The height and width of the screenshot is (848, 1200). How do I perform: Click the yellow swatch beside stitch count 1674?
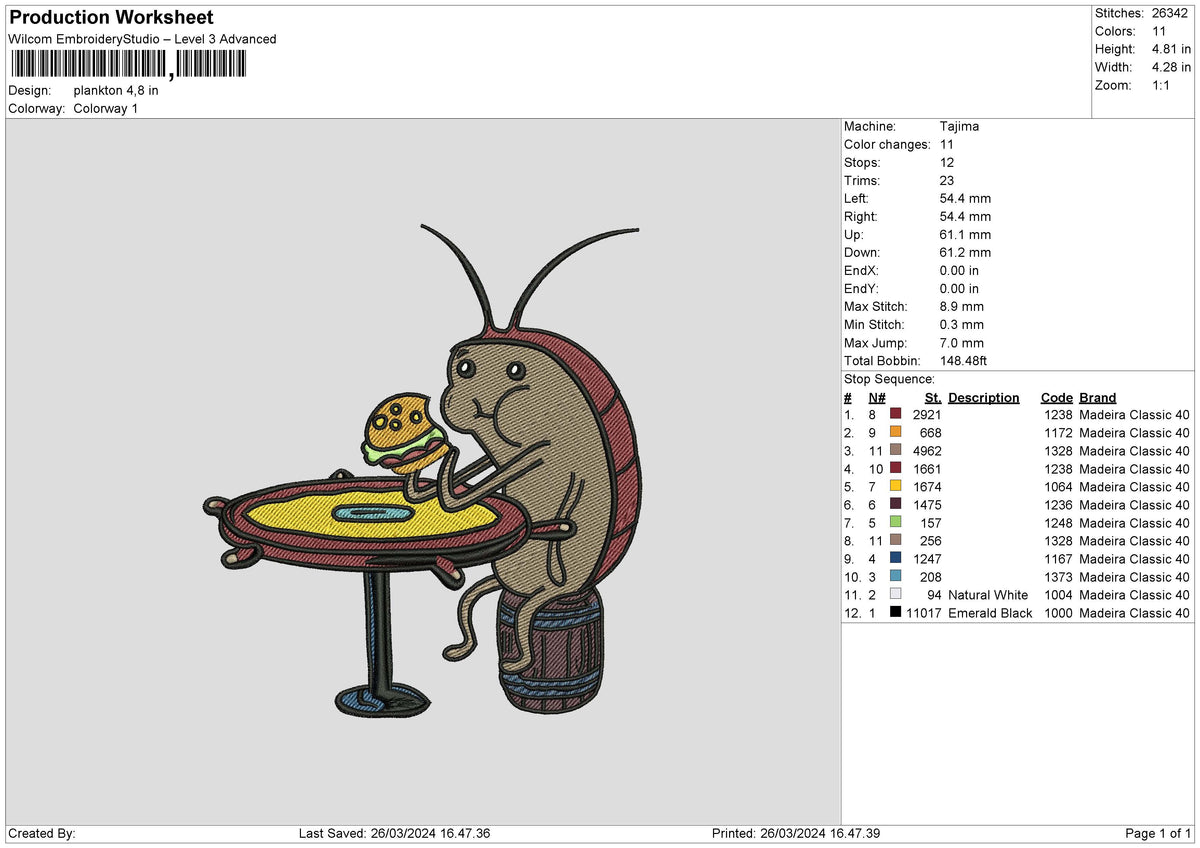(896, 486)
